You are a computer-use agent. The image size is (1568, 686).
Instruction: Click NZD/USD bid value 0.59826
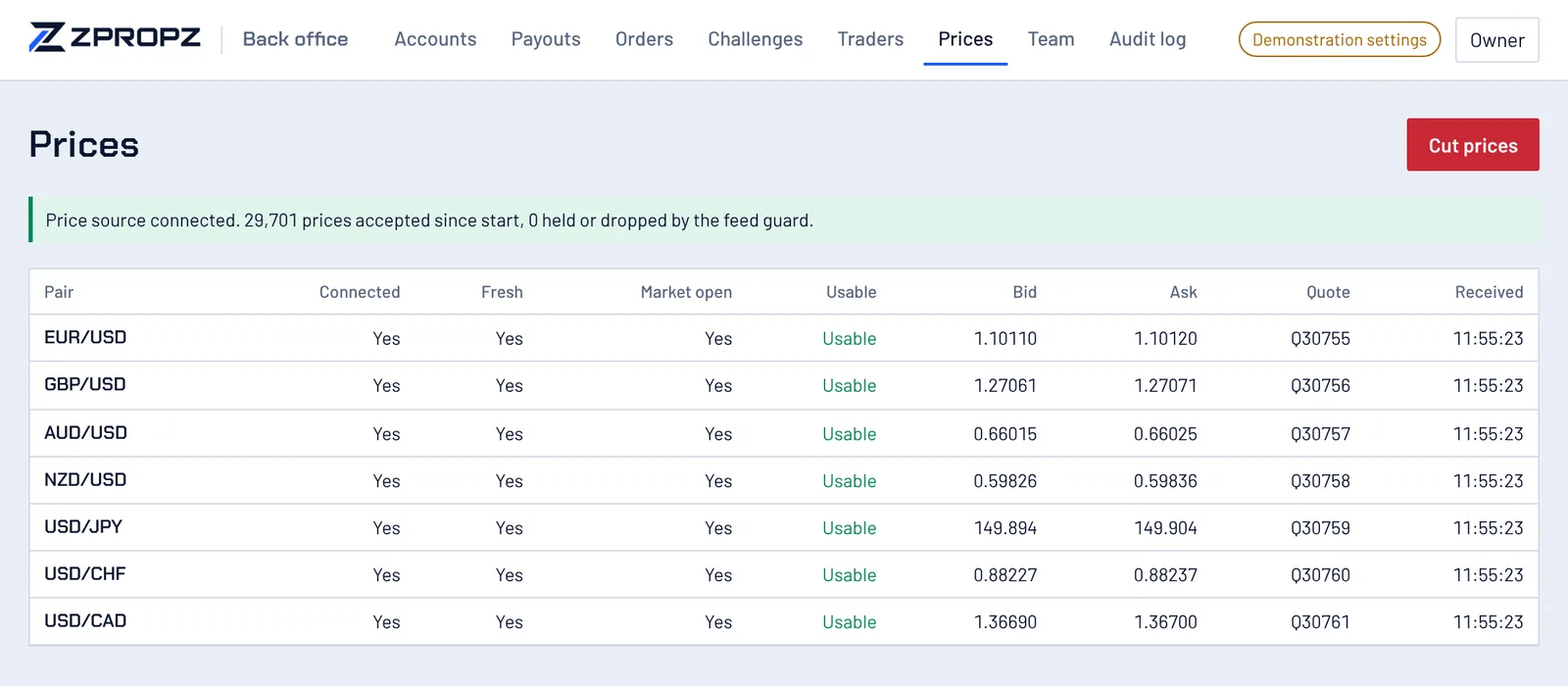(x=1005, y=480)
